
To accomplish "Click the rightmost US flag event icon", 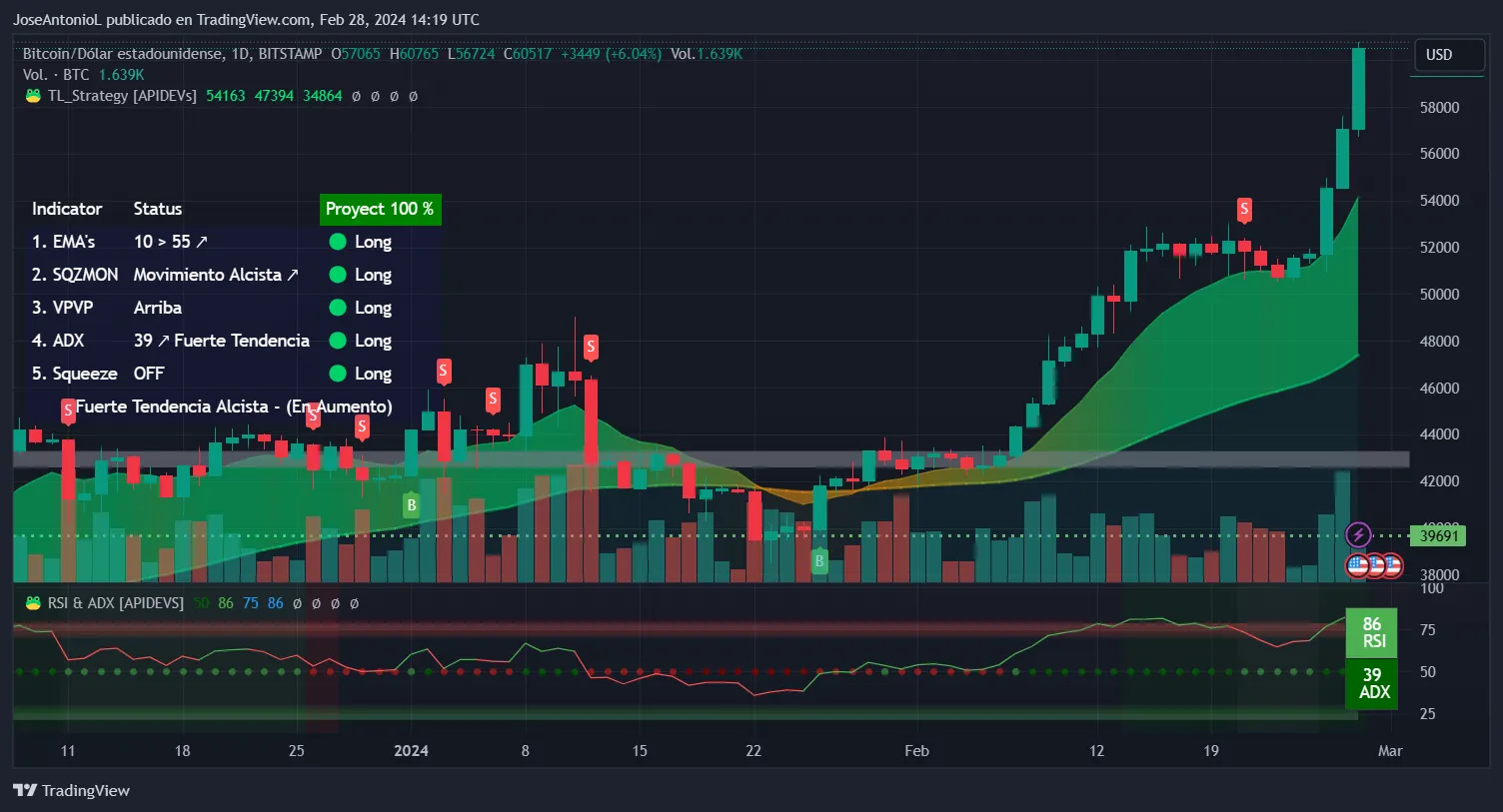I will 1391,566.
